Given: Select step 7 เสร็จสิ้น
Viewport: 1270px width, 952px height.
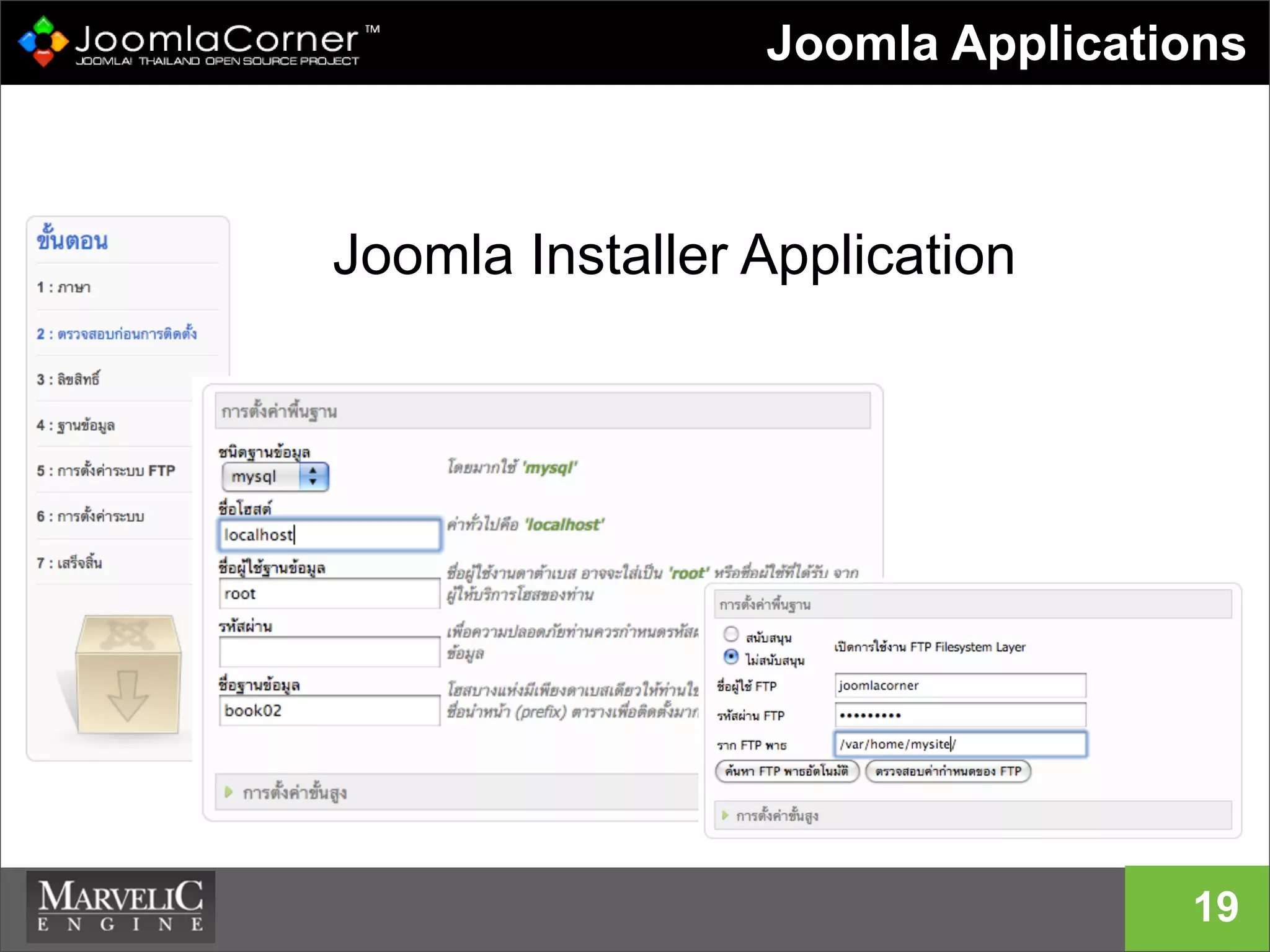Looking at the screenshot, I should click(69, 562).
